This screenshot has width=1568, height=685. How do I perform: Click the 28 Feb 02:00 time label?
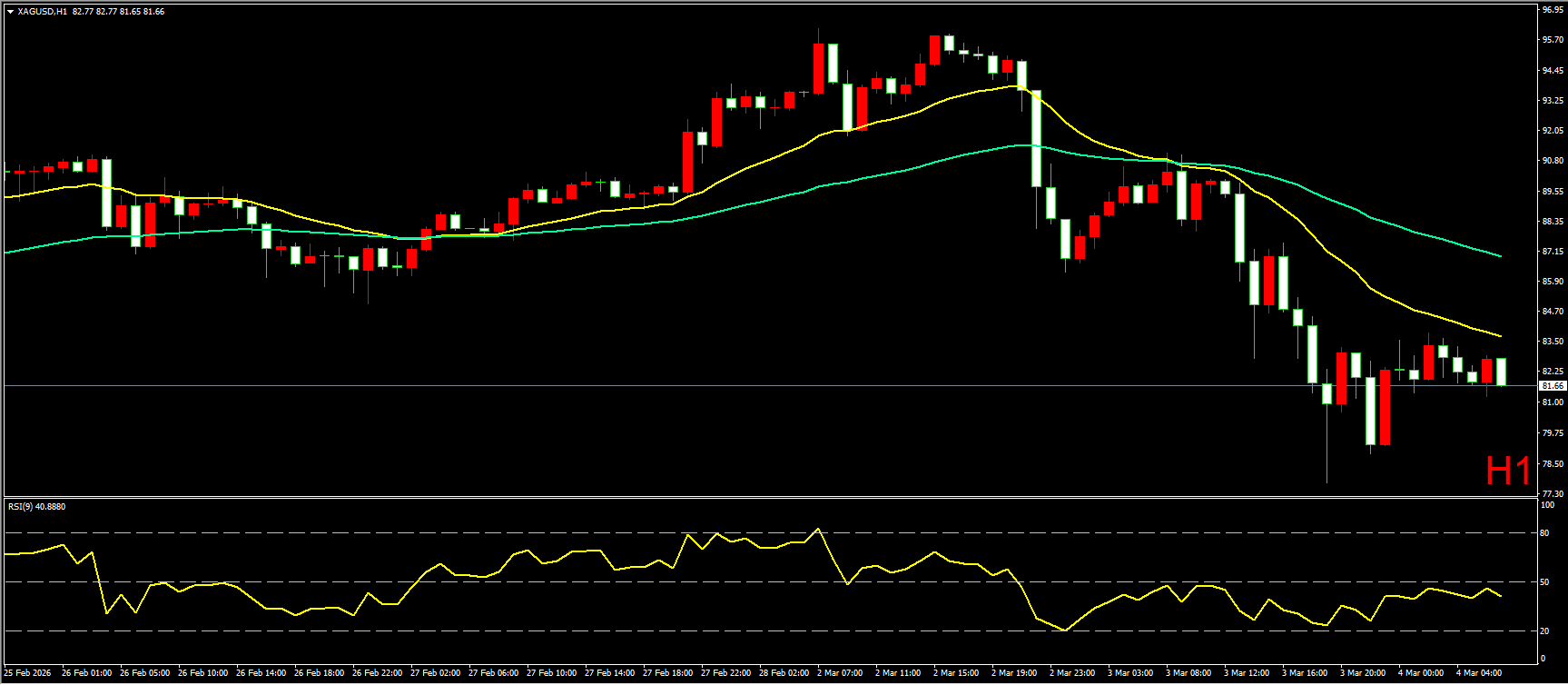[783, 673]
